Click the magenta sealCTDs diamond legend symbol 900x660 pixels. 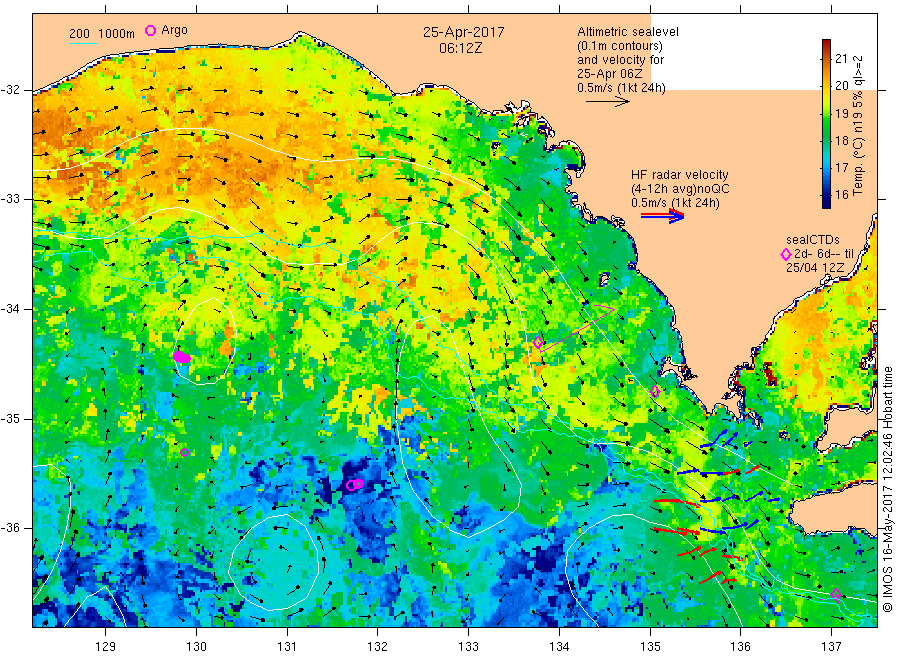coord(786,254)
